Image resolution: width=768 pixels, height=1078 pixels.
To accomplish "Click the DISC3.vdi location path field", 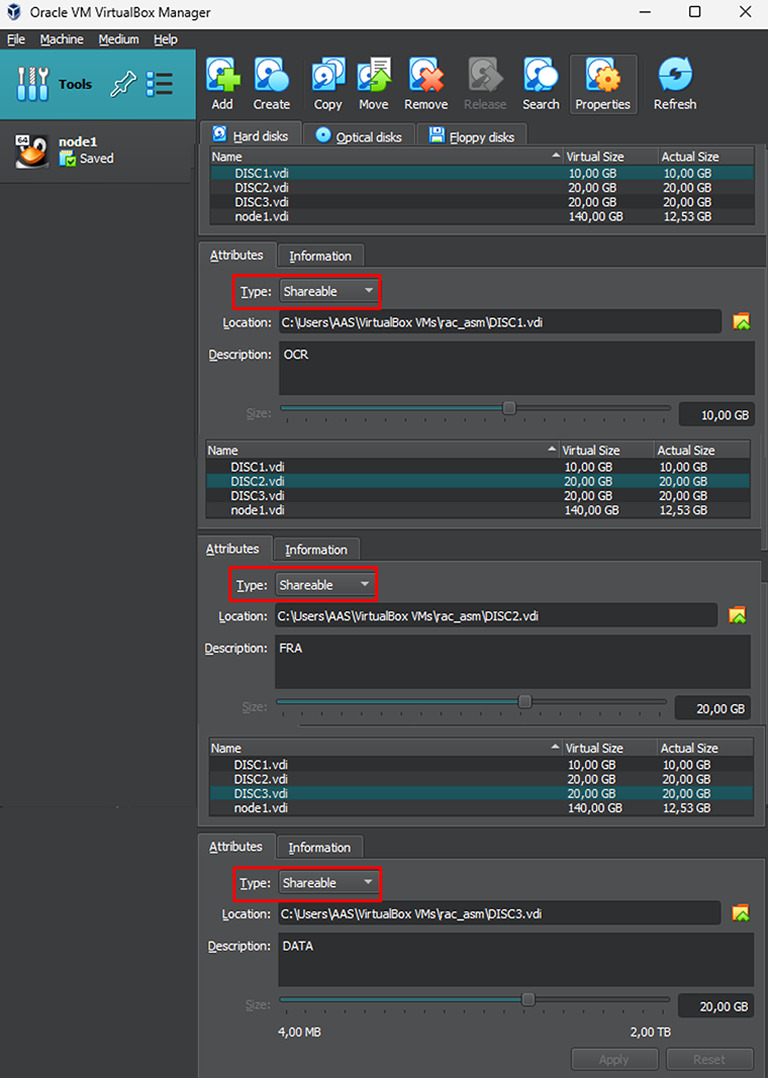I will pos(499,913).
